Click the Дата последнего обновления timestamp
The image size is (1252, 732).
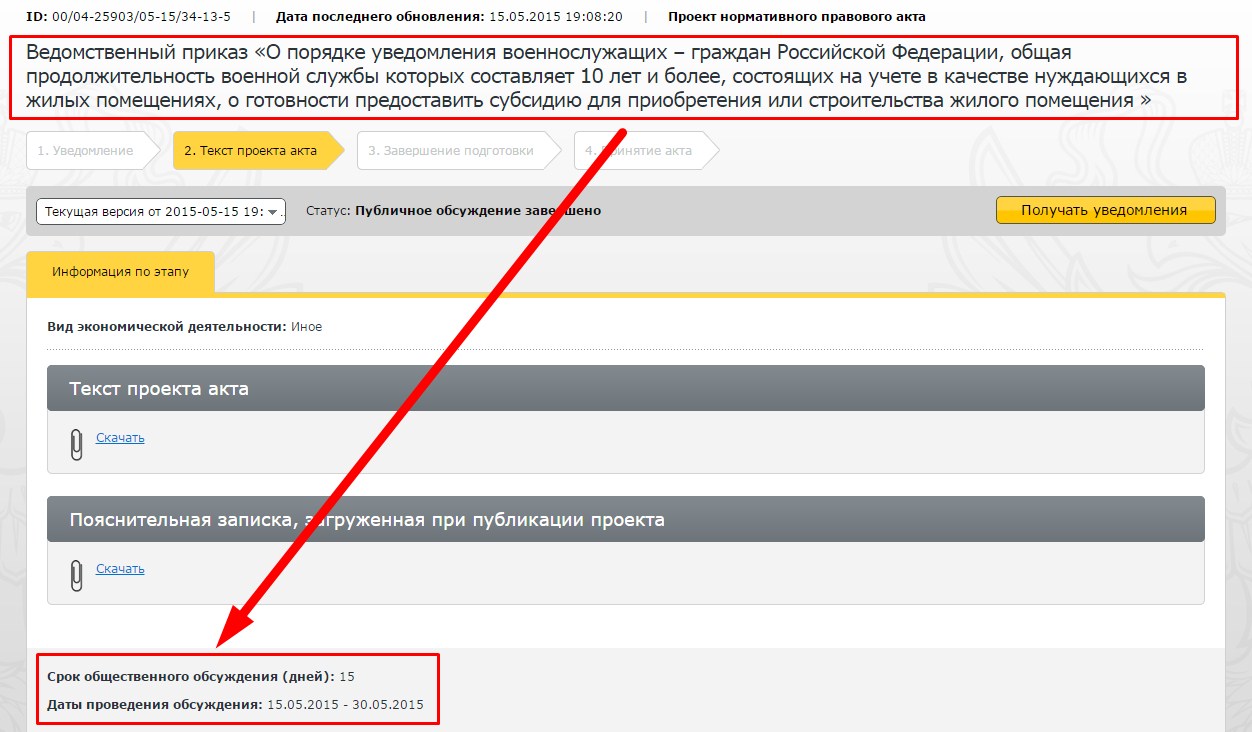556,17
